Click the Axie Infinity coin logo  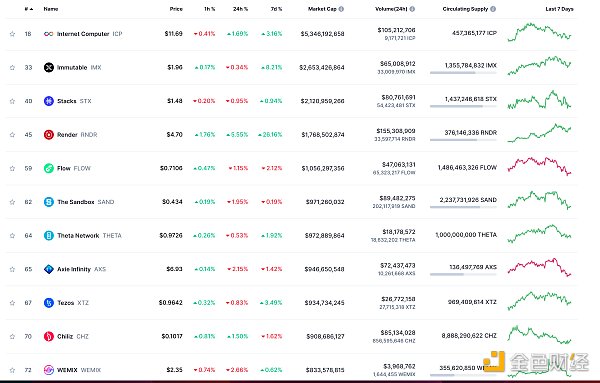click(49, 269)
